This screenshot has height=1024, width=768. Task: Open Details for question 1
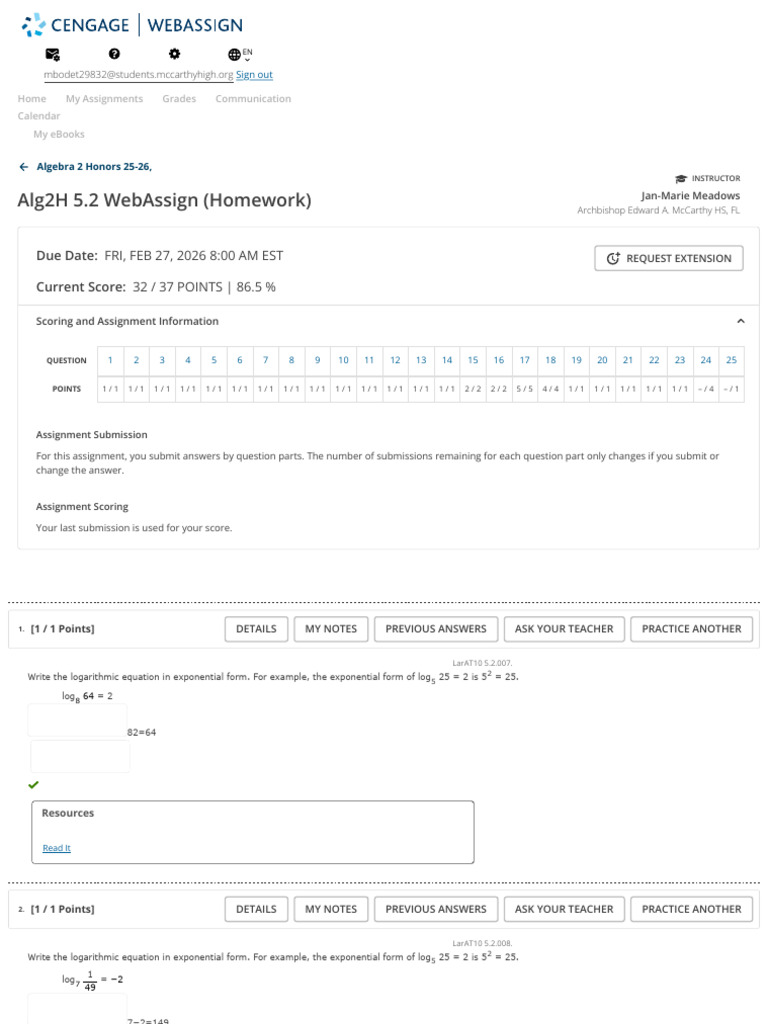pyautogui.click(x=256, y=629)
